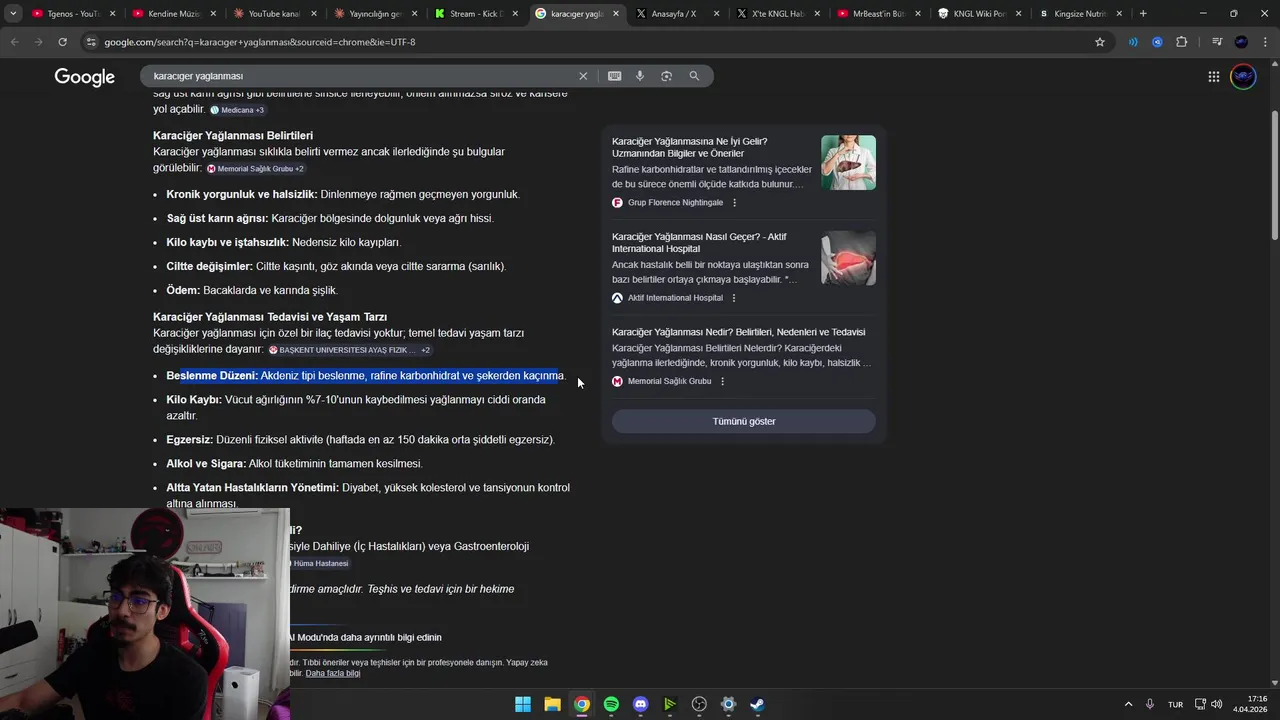Image resolution: width=1280 pixels, height=720 pixels.
Task: Follow the Daha fazla bilgi link
Action: 333,674
